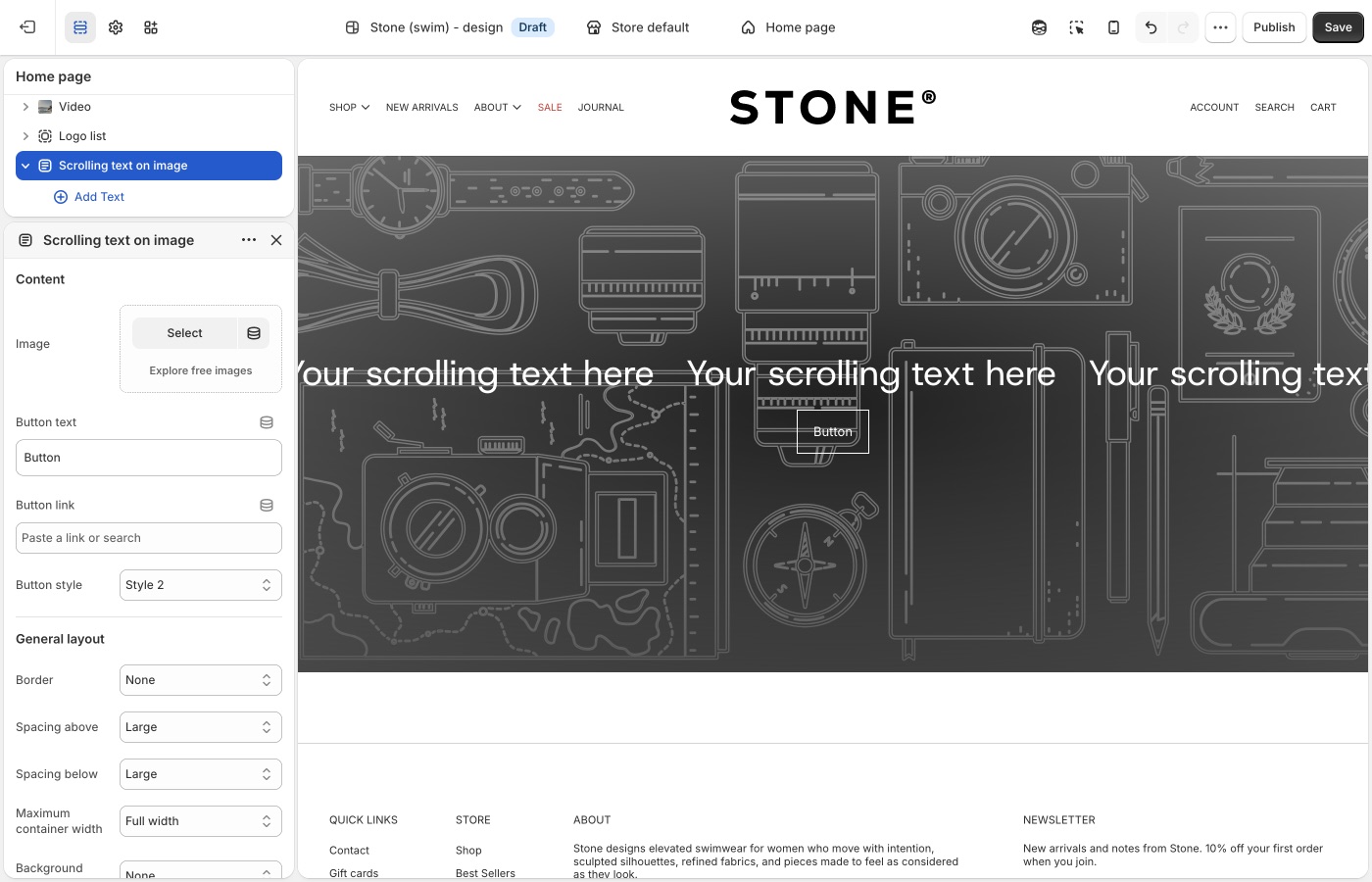Click Explore free images link
Image resolution: width=1372 pixels, height=882 pixels.
[201, 370]
